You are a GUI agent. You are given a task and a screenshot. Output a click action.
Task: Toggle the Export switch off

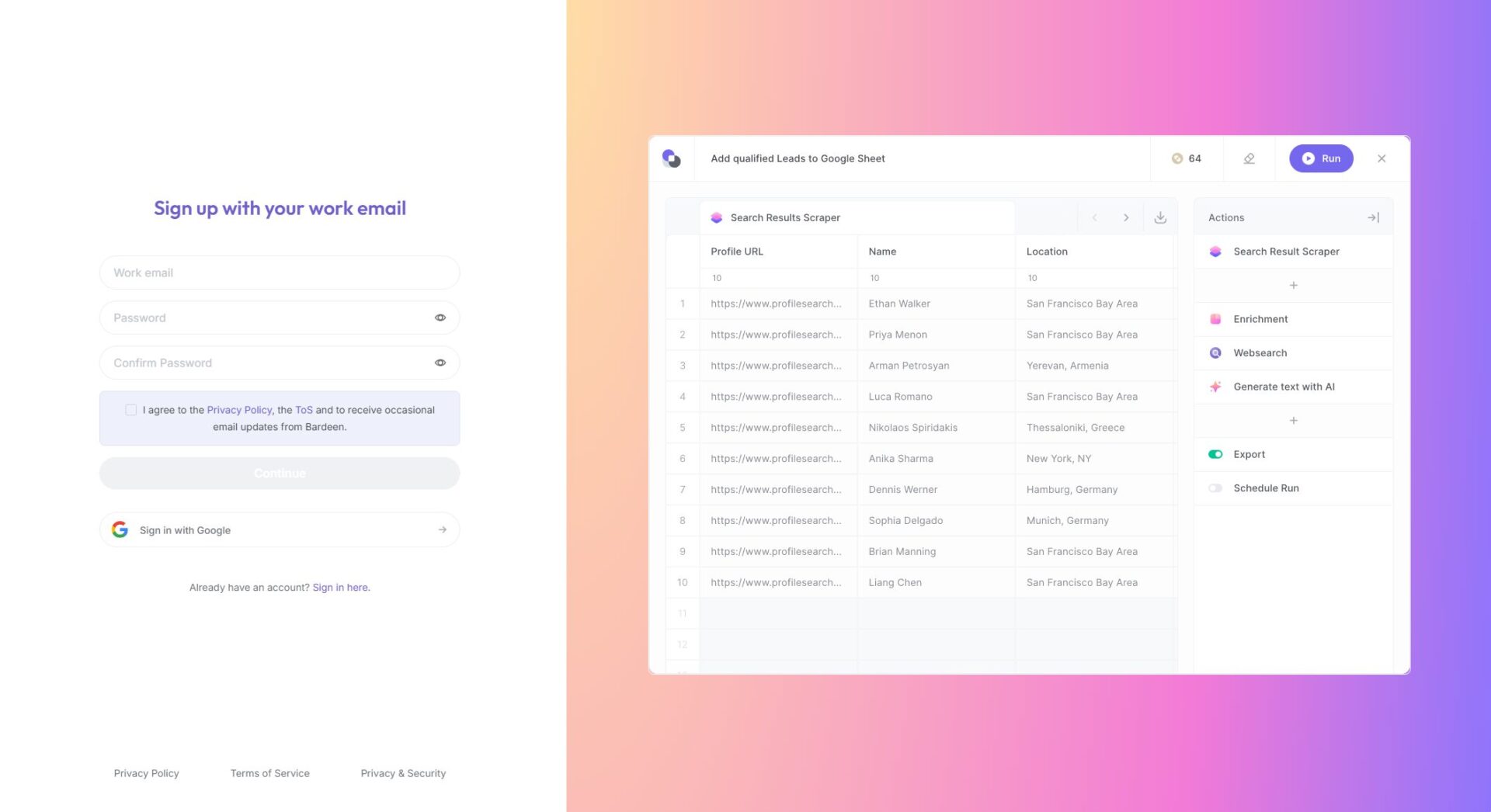[1215, 454]
